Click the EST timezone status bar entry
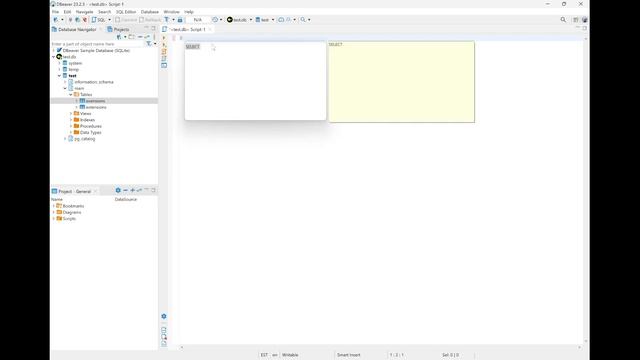This screenshot has height=360, width=640. click(264, 355)
